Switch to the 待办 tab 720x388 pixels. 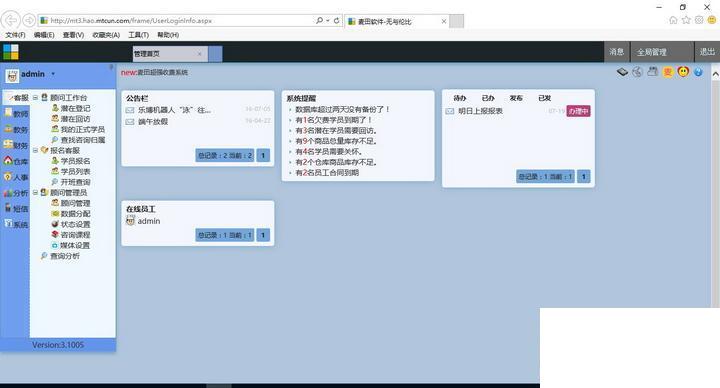point(460,98)
